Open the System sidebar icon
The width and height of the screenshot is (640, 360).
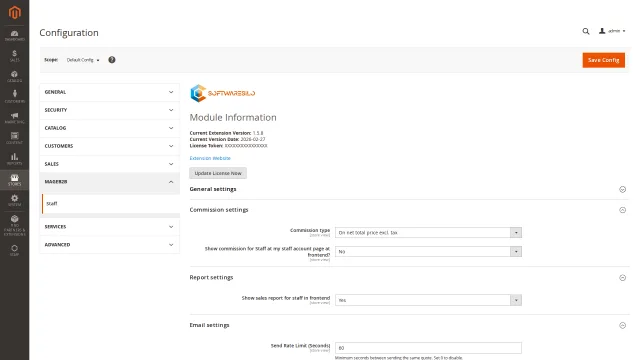pyautogui.click(x=14, y=200)
